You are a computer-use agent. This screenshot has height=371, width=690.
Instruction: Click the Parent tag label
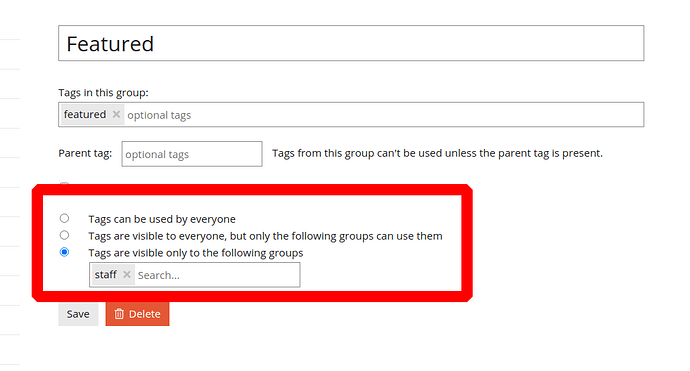pyautogui.click(x=85, y=154)
